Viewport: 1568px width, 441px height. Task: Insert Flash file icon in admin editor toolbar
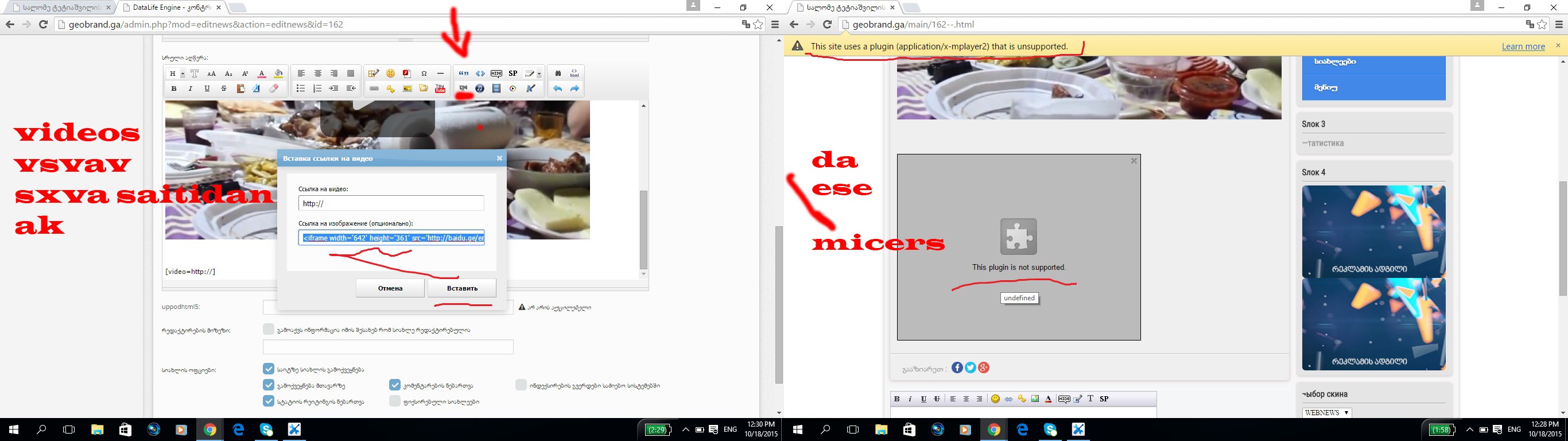tap(406, 73)
